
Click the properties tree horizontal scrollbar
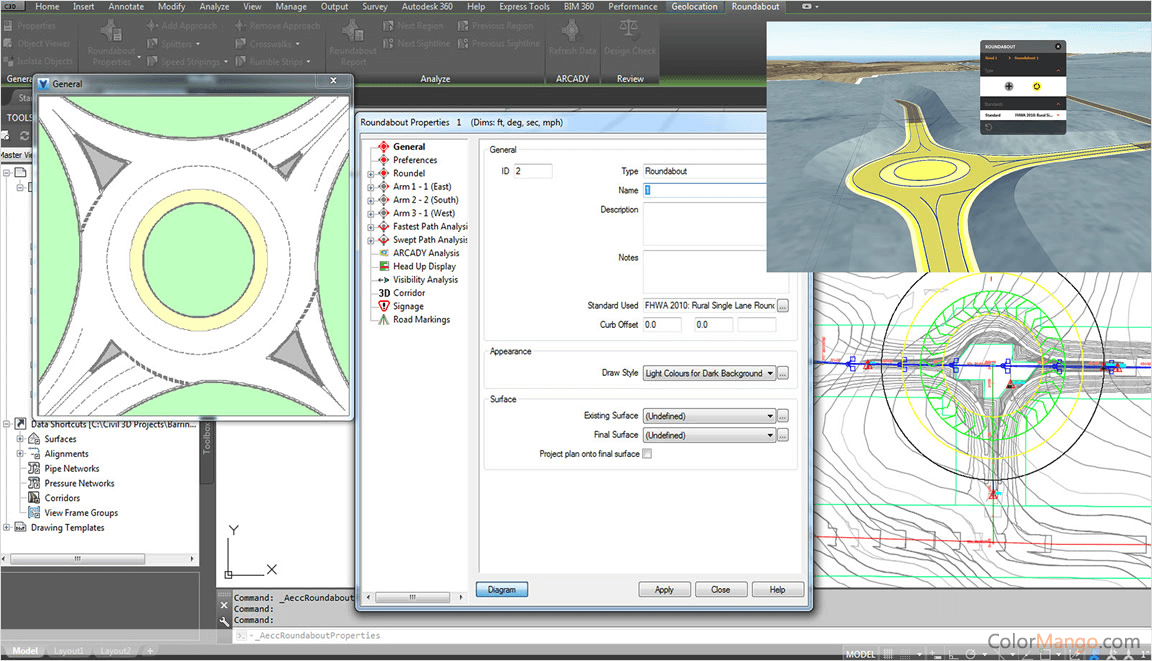414,597
